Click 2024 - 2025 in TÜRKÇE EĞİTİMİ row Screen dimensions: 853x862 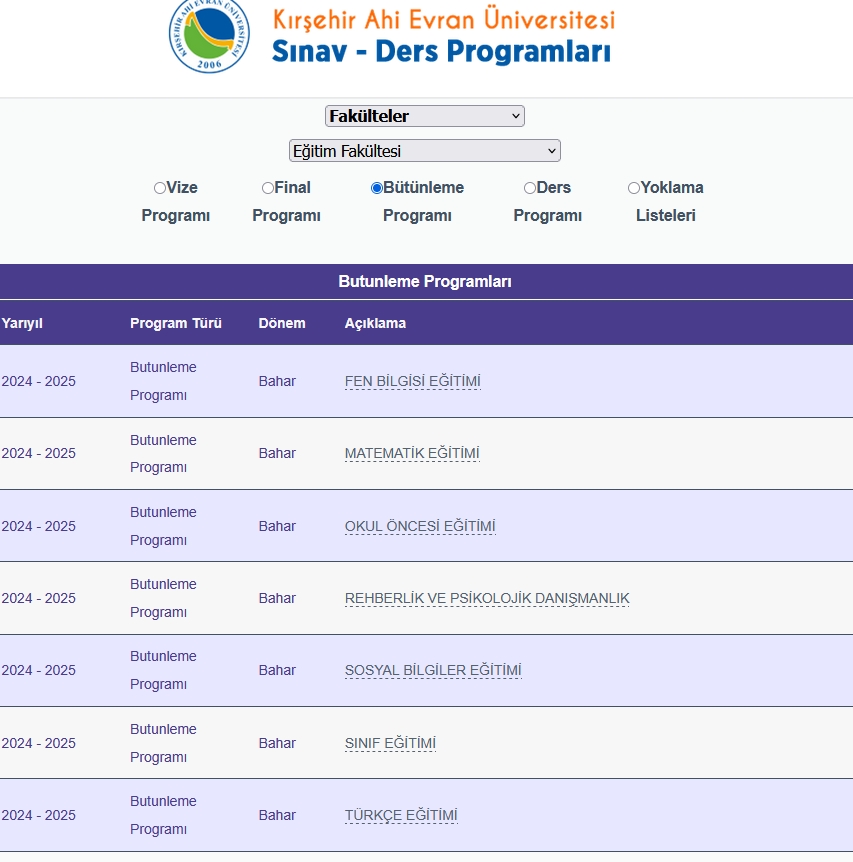pos(38,815)
